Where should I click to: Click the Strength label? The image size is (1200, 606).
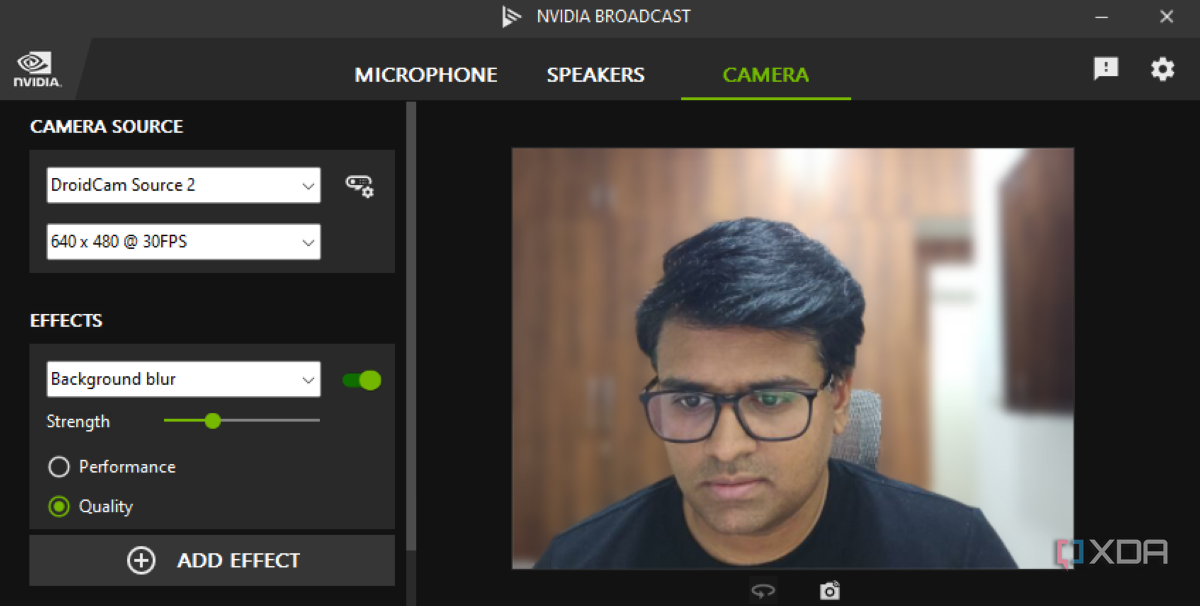point(78,422)
